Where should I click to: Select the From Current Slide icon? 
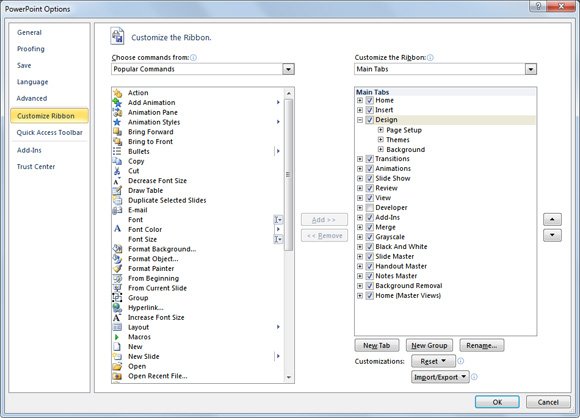click(x=117, y=288)
